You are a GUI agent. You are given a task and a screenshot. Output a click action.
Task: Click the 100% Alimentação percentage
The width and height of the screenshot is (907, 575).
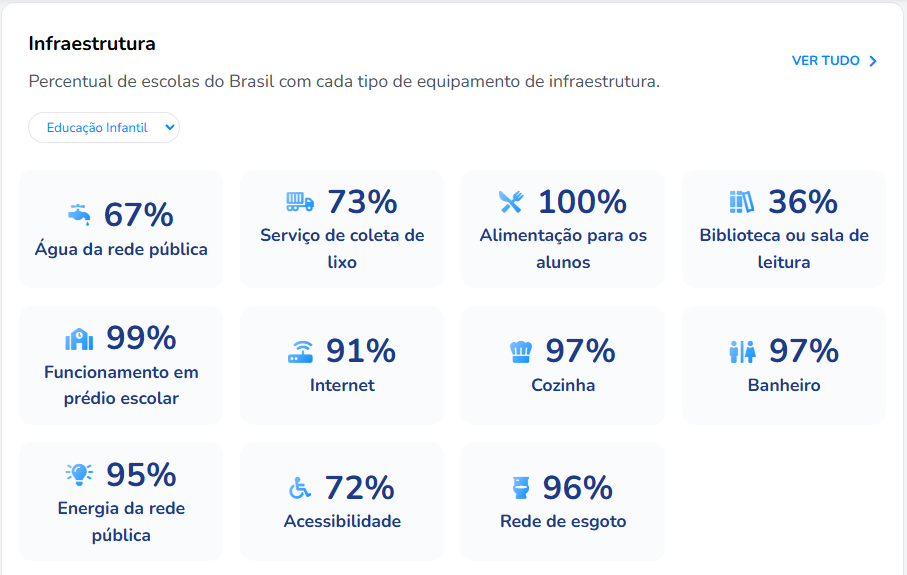pyautogui.click(x=582, y=202)
